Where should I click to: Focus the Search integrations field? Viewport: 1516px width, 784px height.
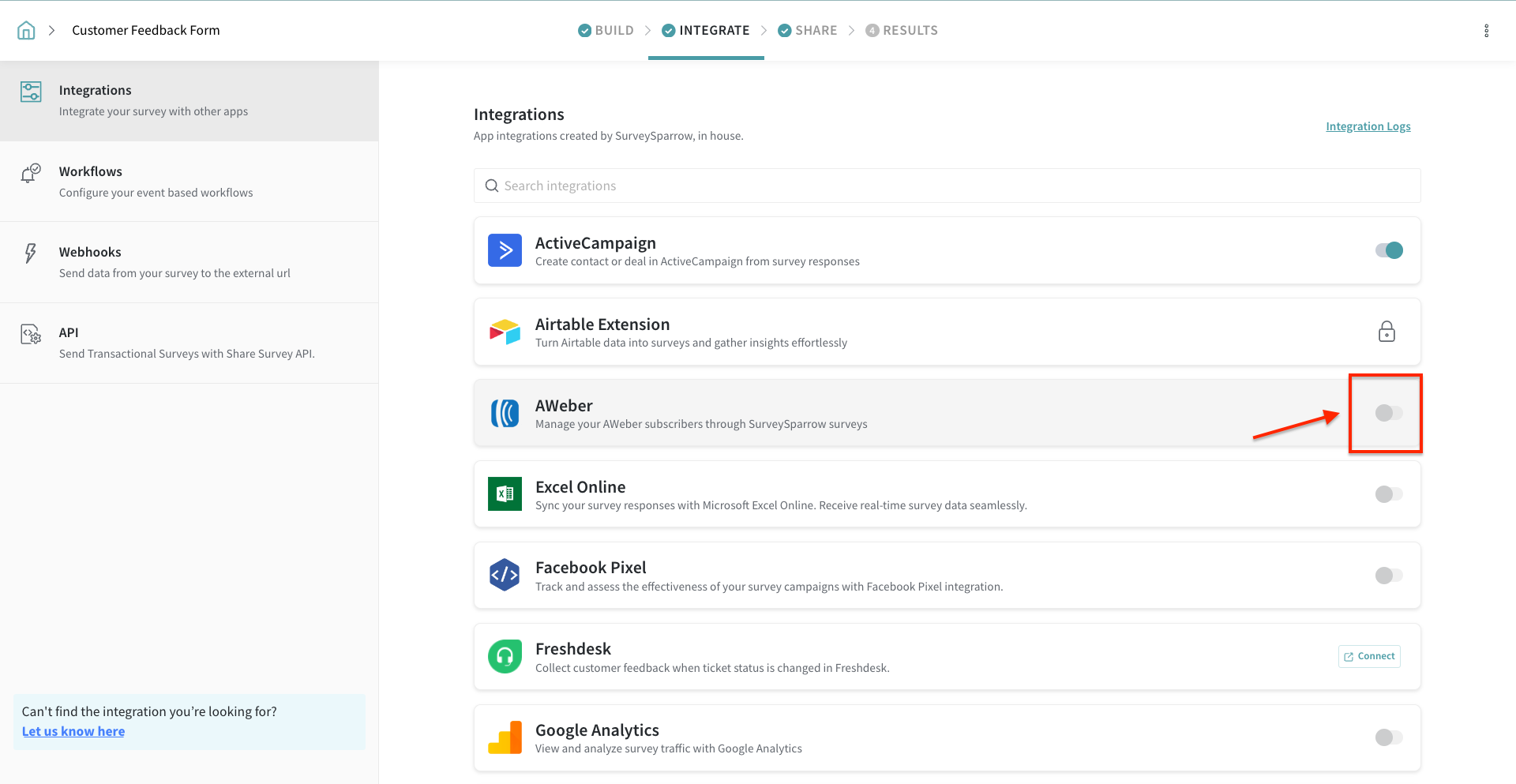pos(947,186)
